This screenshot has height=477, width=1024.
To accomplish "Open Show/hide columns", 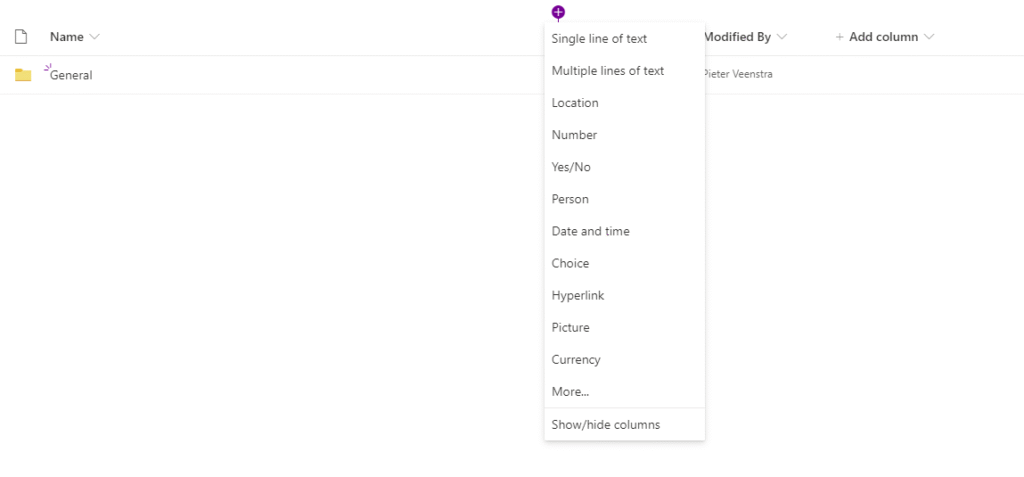I will (624, 425).
